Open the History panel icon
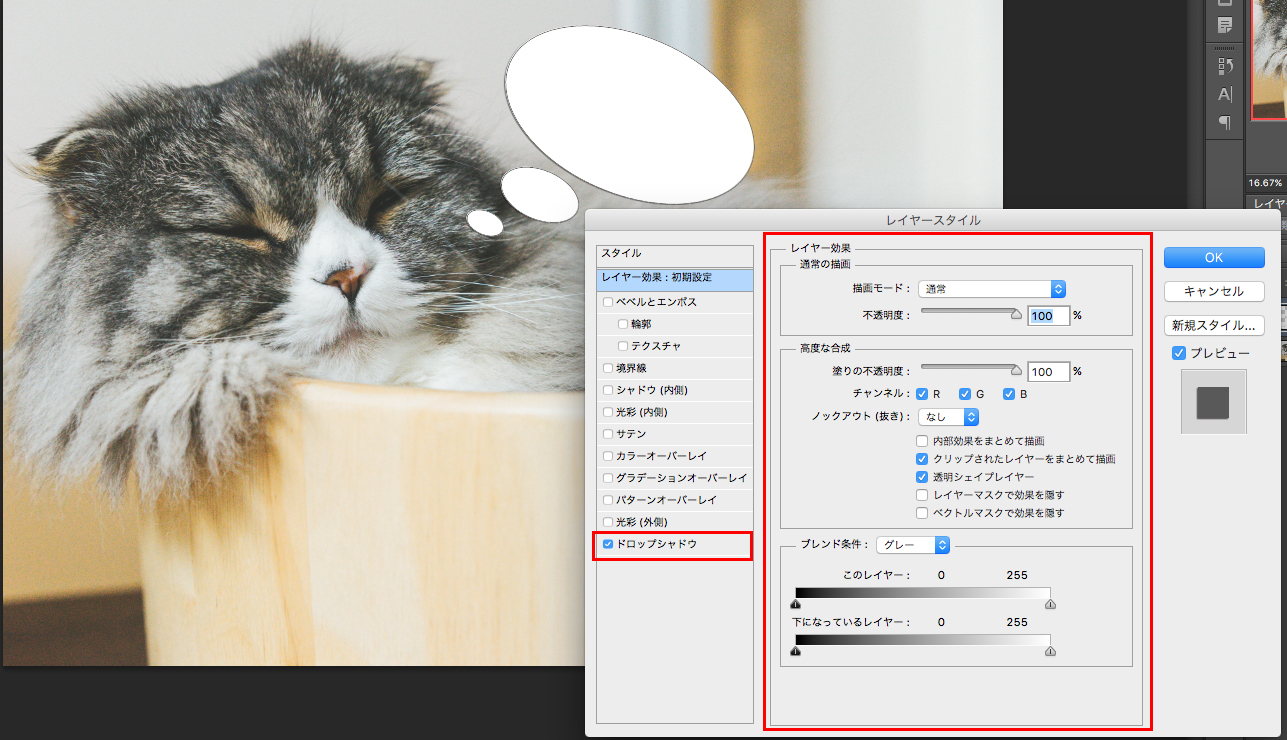Screen dimensions: 1287x740 (1225, 66)
